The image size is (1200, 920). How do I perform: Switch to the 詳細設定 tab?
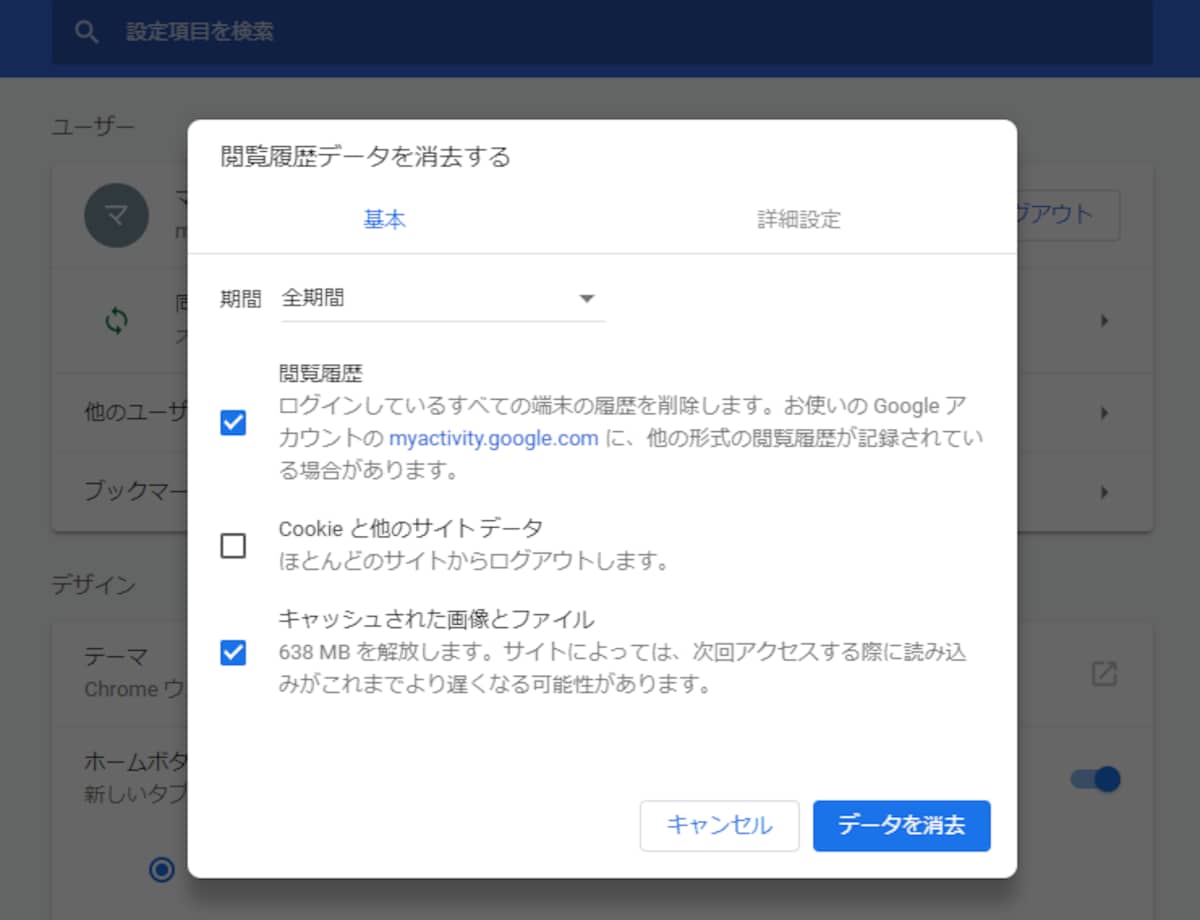pyautogui.click(x=799, y=220)
